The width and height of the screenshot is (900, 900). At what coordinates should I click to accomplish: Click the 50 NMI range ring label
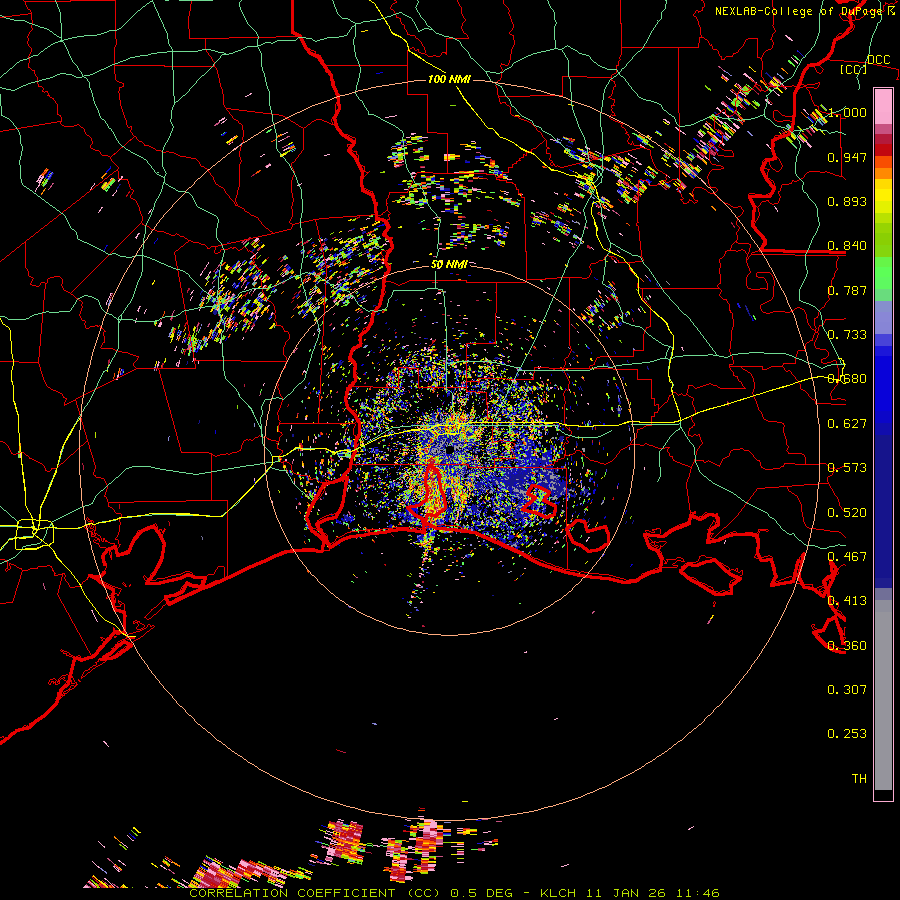click(x=449, y=265)
